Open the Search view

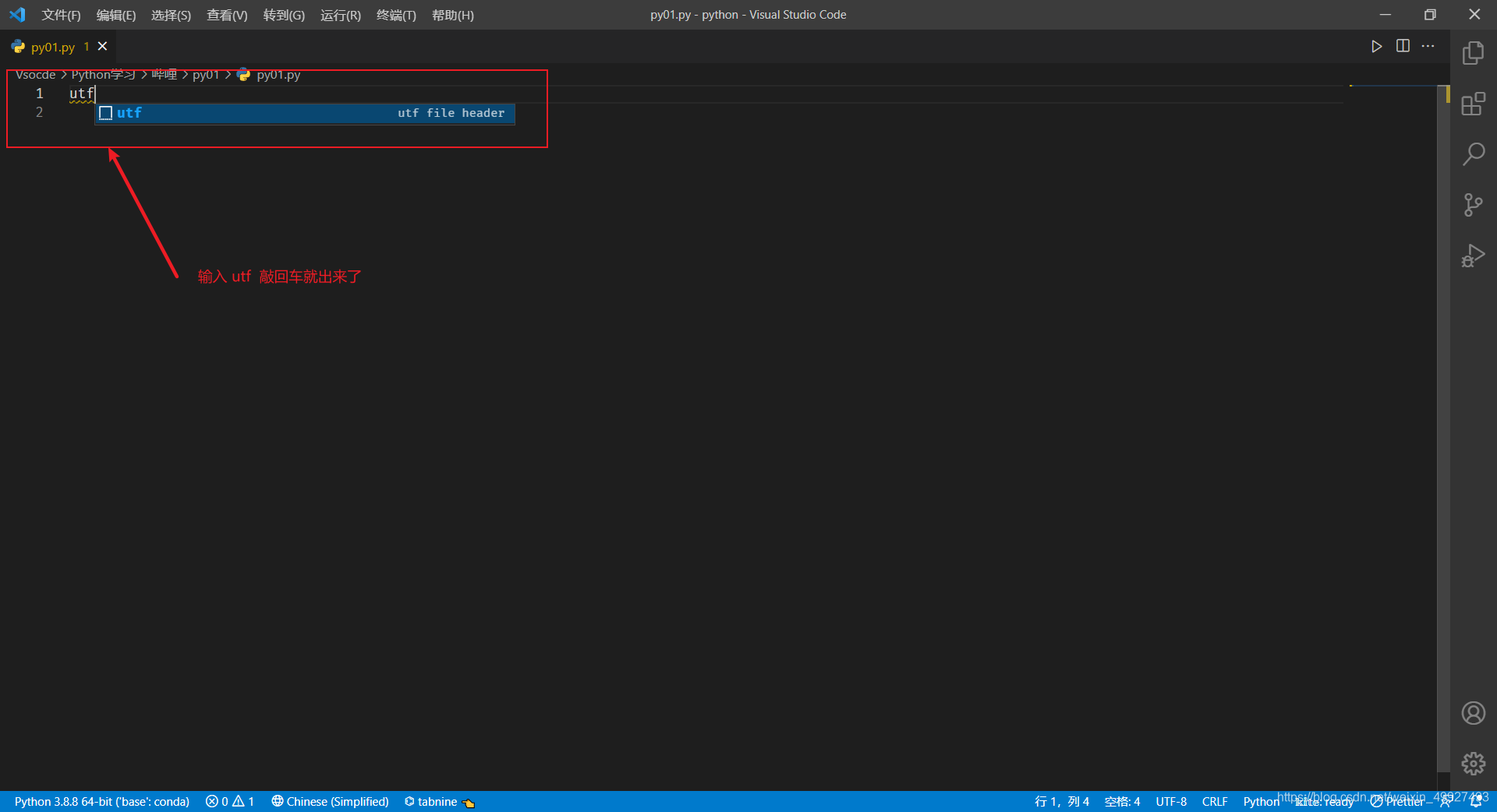[1473, 154]
